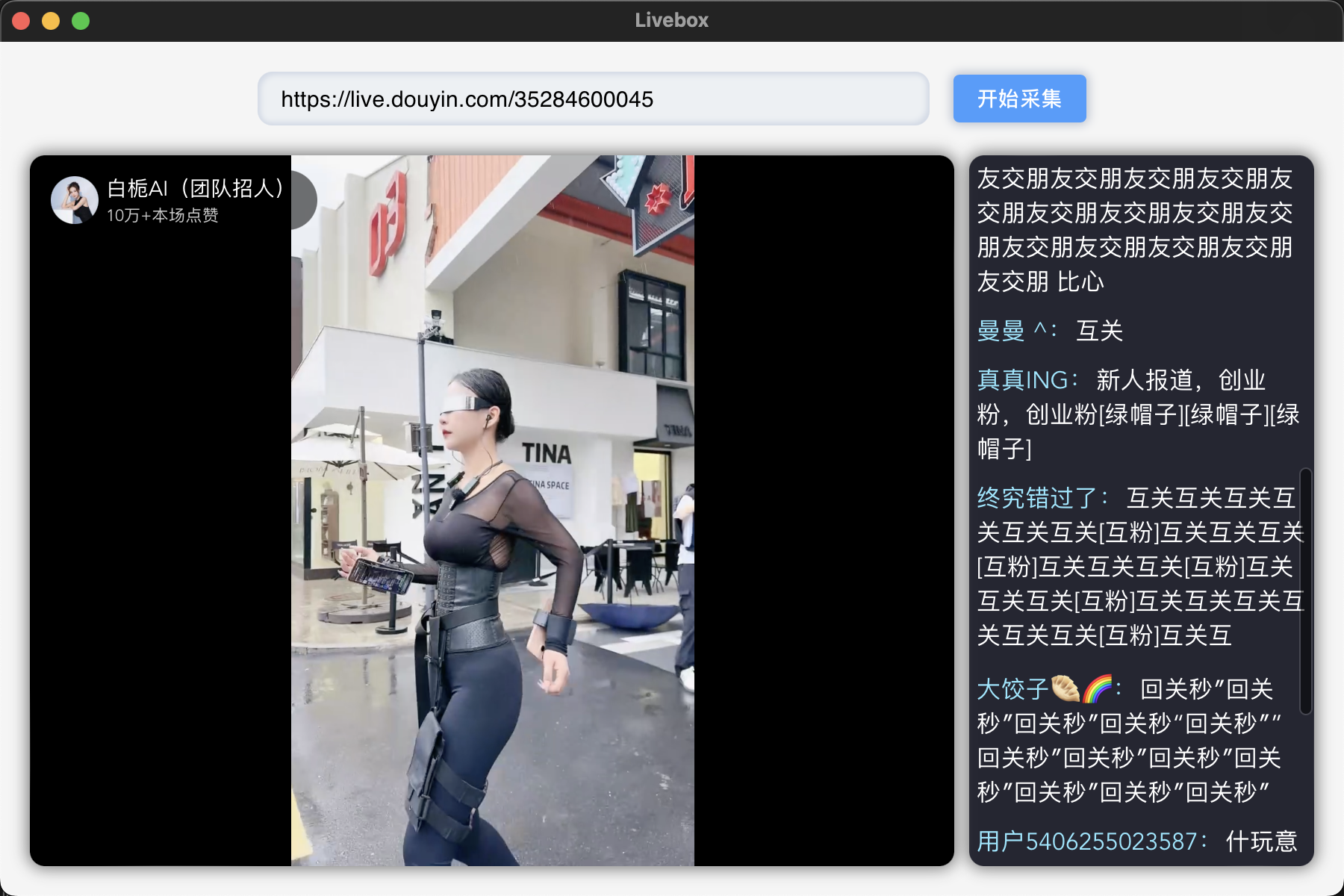Screen dimensions: 1344x896
Task: Click the Livebox window title bar
Action: 671,19
